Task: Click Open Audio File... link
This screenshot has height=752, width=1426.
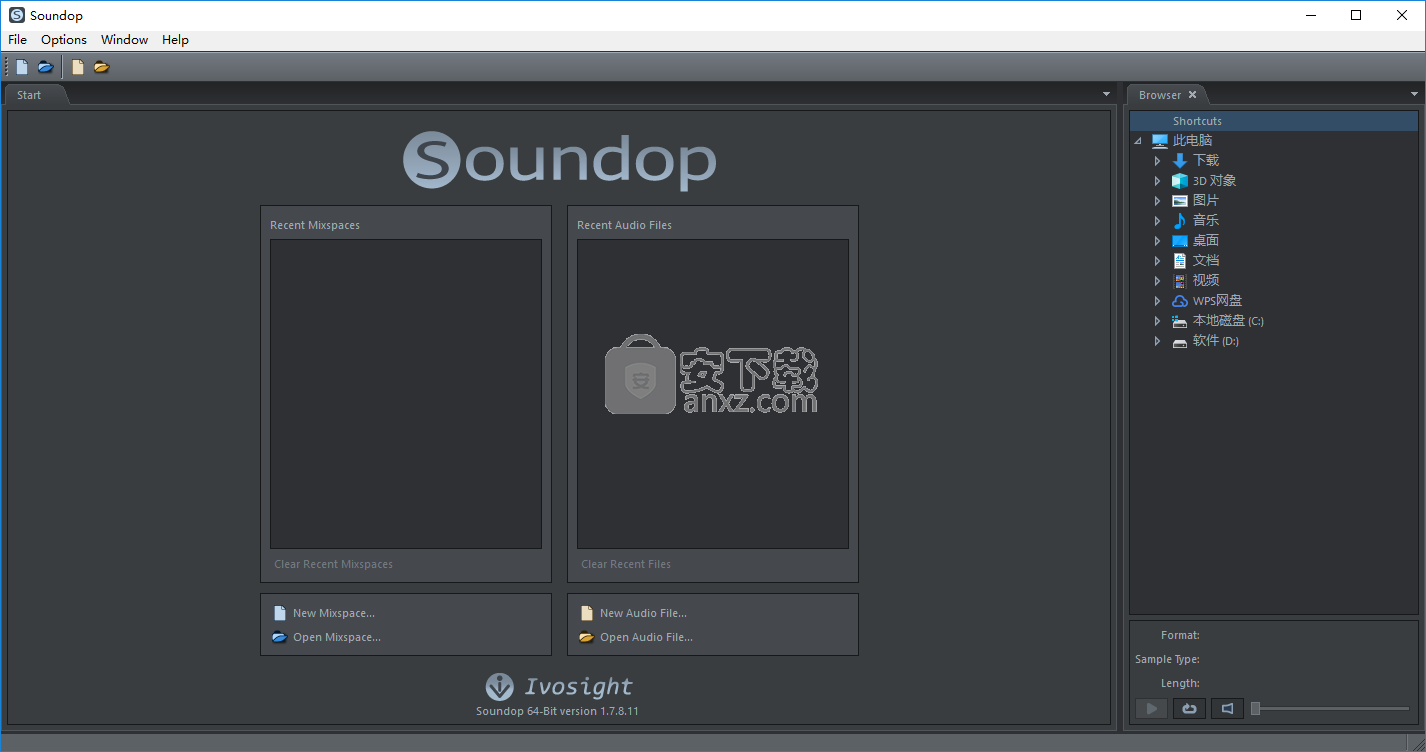Action: point(646,637)
